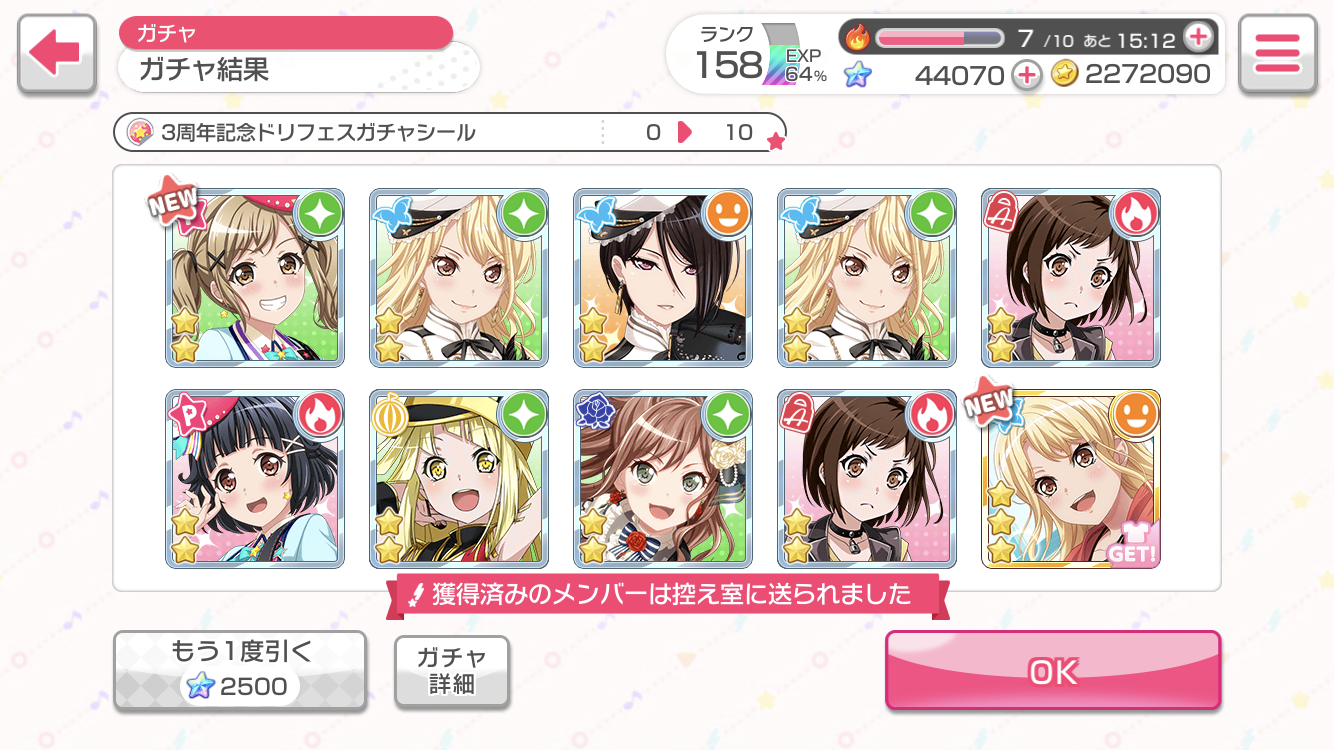The height and width of the screenshot is (750, 1334).
Task: Open the hamburger menu icon
Action: [x=1277, y=54]
